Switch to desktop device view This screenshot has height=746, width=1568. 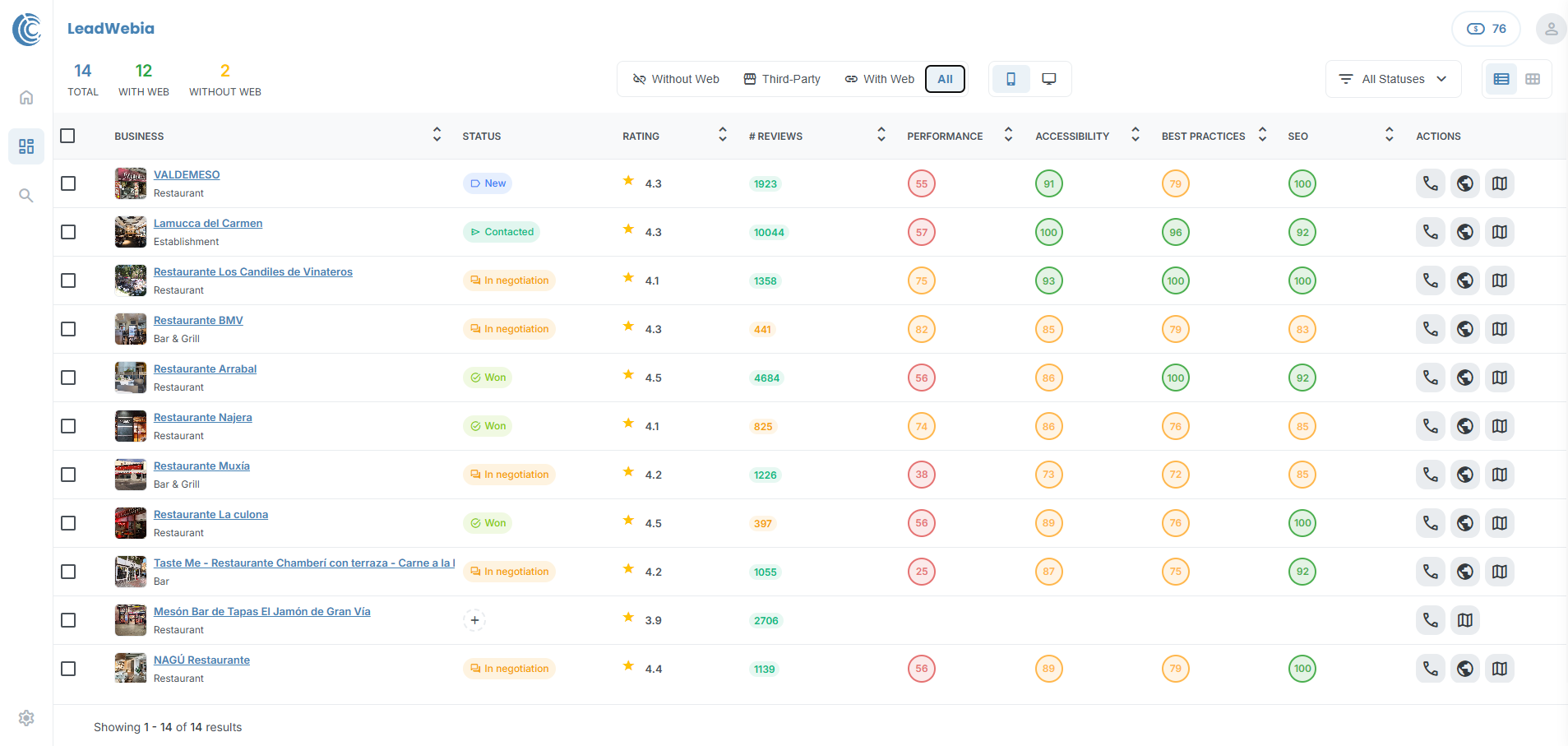(1049, 79)
